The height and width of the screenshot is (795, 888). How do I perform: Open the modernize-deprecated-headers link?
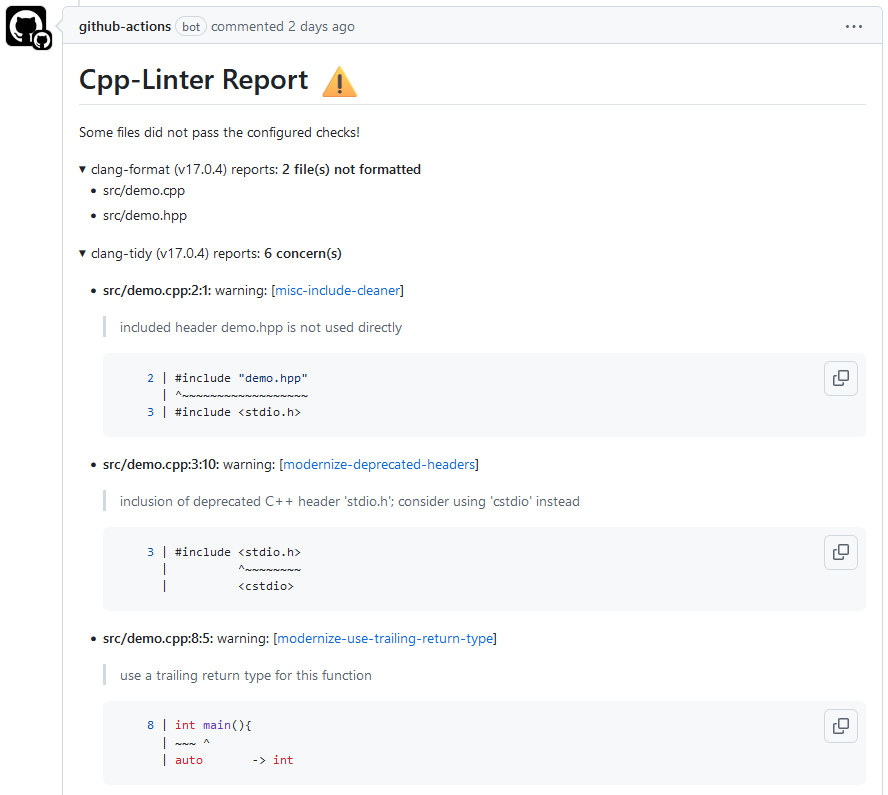(x=381, y=465)
